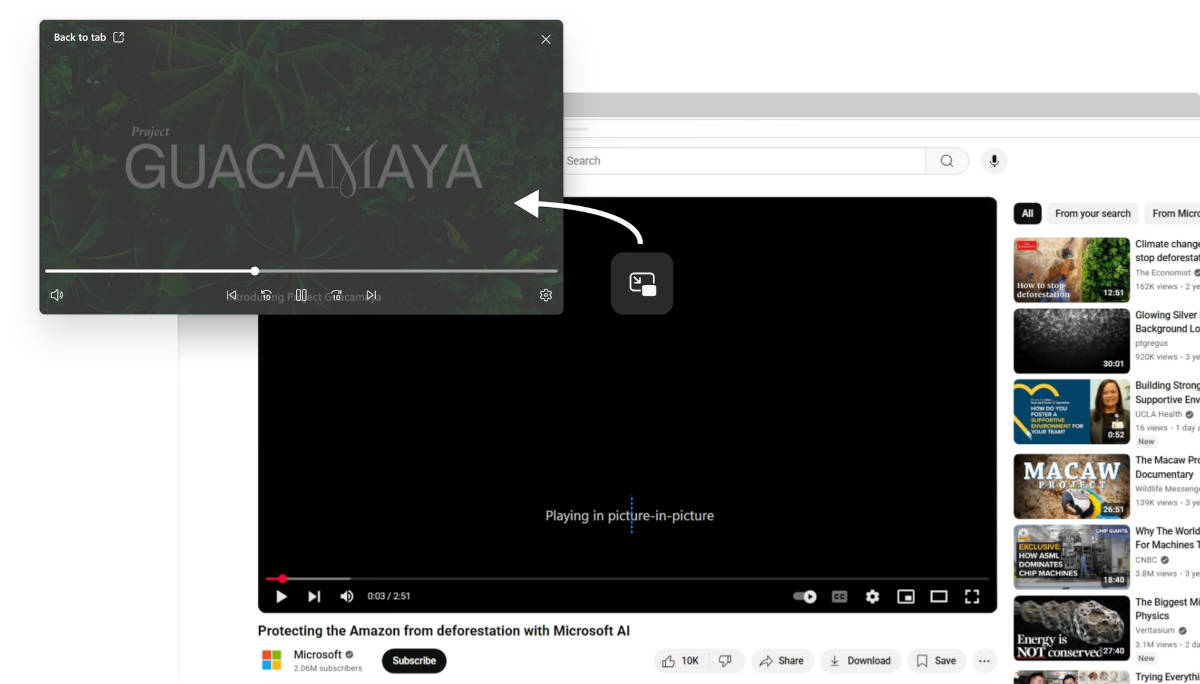Switch to theater mode
Screen dimensions: 1200x684
click(x=939, y=596)
